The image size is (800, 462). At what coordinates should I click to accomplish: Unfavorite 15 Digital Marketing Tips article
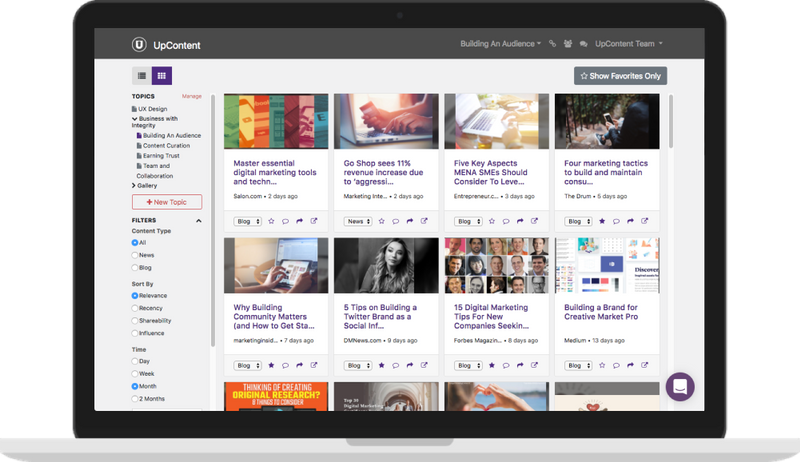(492, 366)
